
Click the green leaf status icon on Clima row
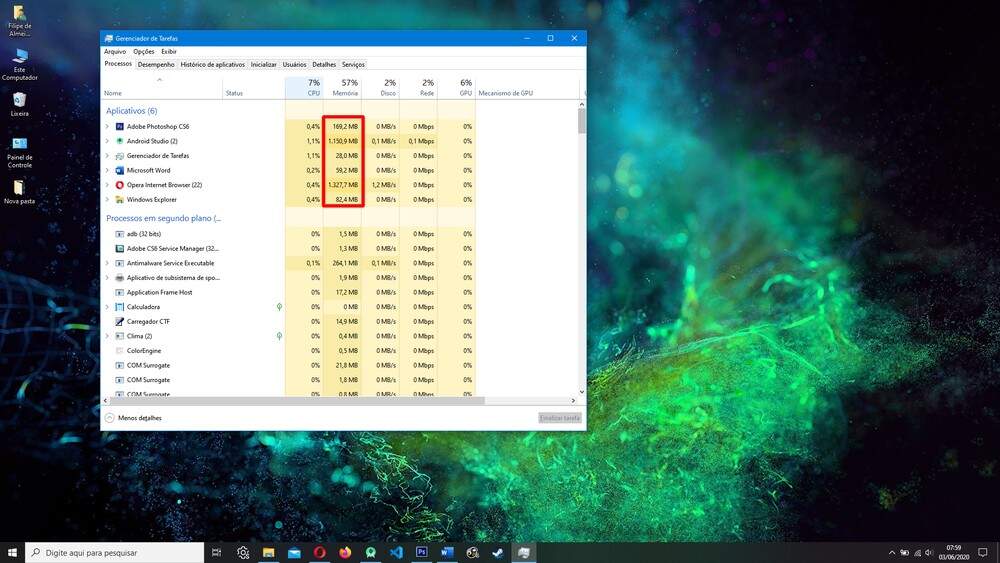pyautogui.click(x=279, y=336)
